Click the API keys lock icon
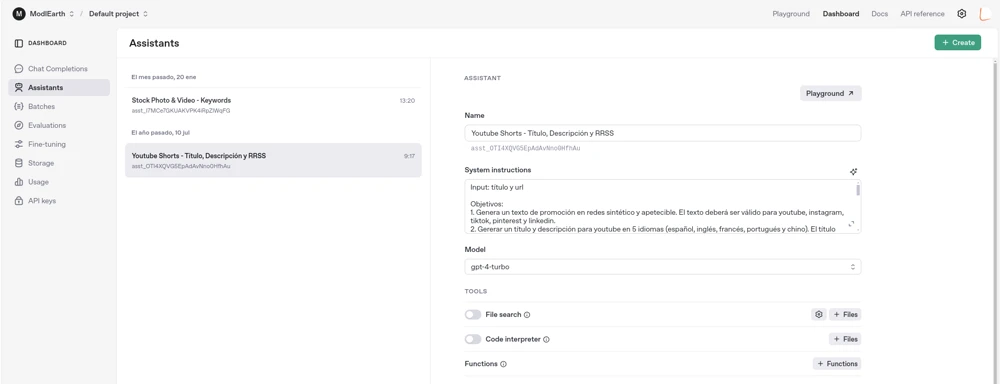The width and height of the screenshot is (1000, 384). (18, 201)
